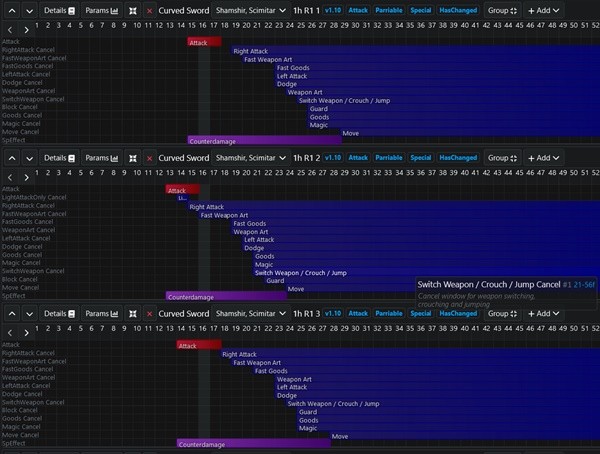Click the move-up arrow in 1h R1 1 toolbar

(x=8, y=10)
